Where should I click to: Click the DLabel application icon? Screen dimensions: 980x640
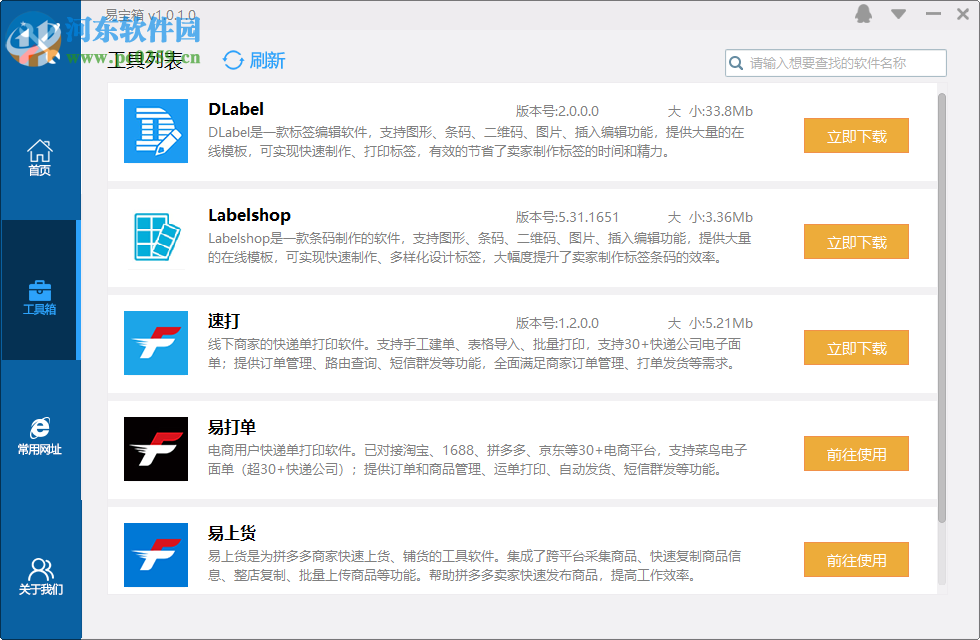[x=155, y=131]
